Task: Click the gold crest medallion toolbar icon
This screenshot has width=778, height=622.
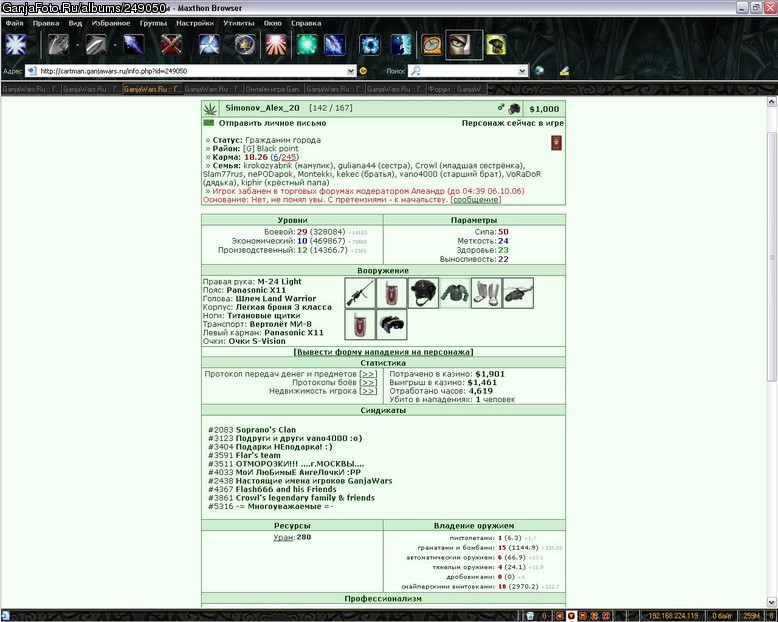Action: pos(246,45)
